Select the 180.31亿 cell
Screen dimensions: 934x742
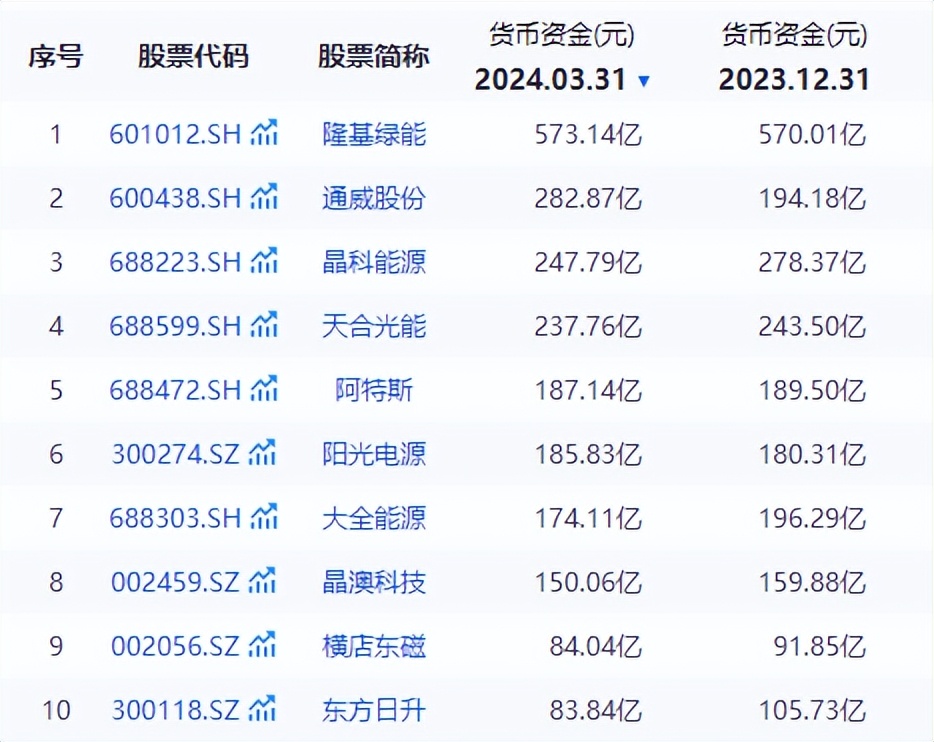click(x=812, y=454)
